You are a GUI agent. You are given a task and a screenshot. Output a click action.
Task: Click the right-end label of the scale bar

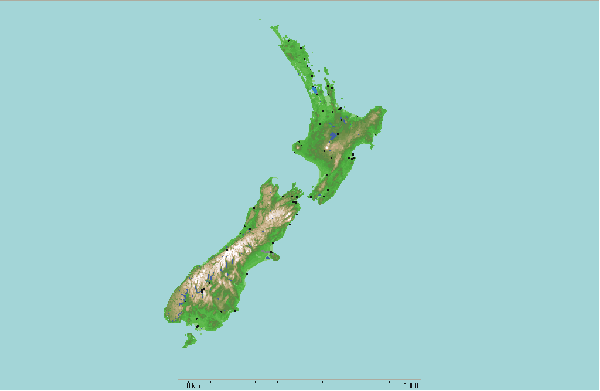tap(412, 385)
